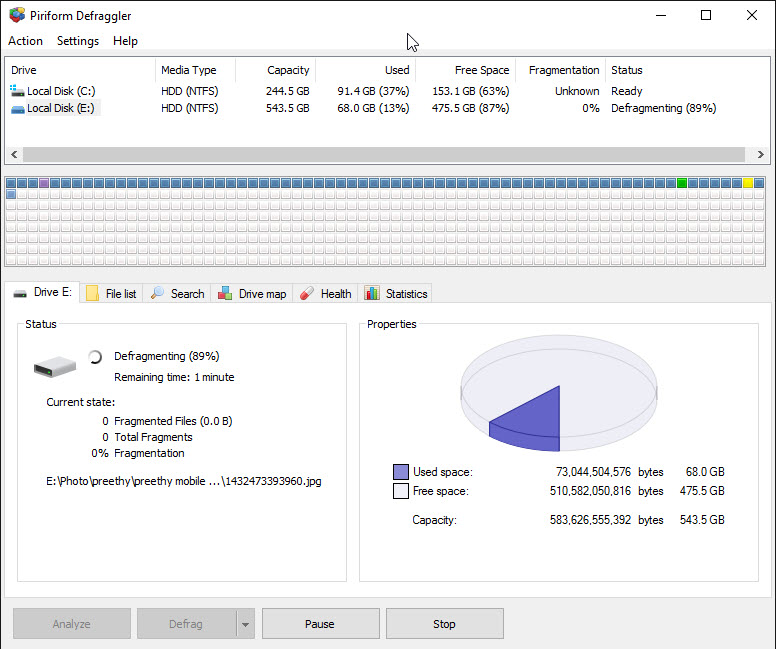Click the Total Fragments text
The image size is (776, 649).
153,437
